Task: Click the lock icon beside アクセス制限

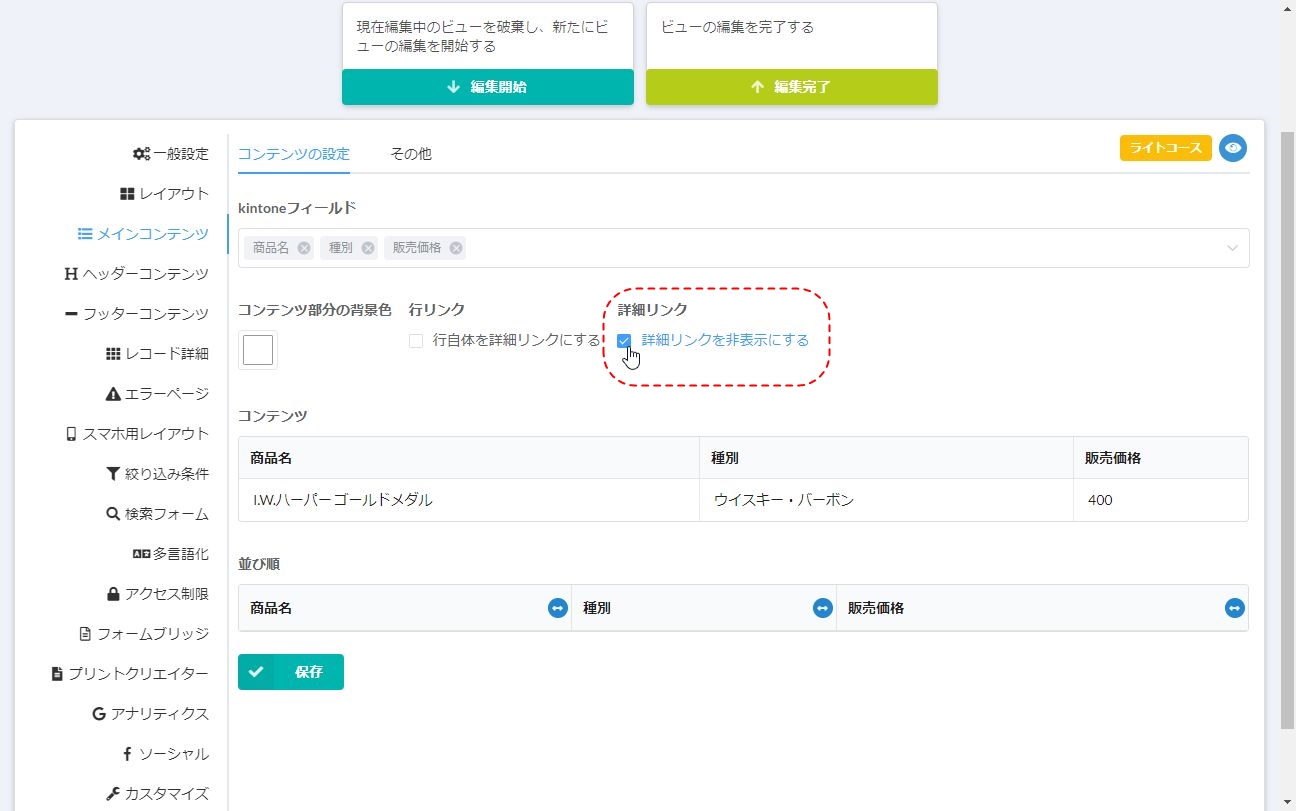Action: click(113, 594)
